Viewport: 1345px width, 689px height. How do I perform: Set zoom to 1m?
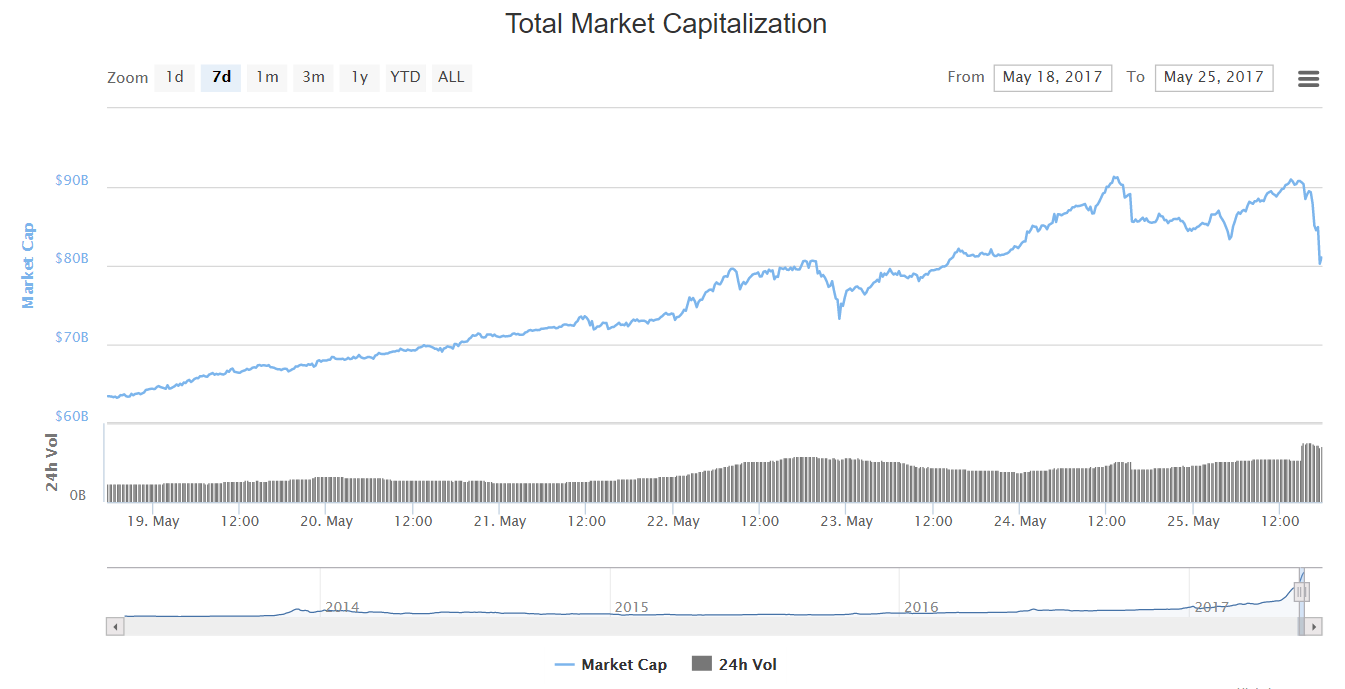(267, 77)
